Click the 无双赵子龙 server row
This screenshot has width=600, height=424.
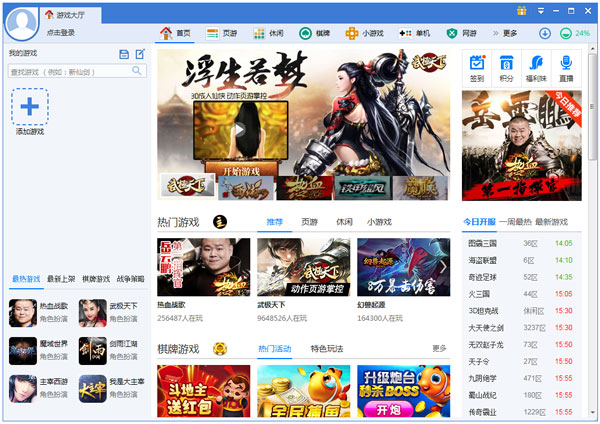(521, 344)
